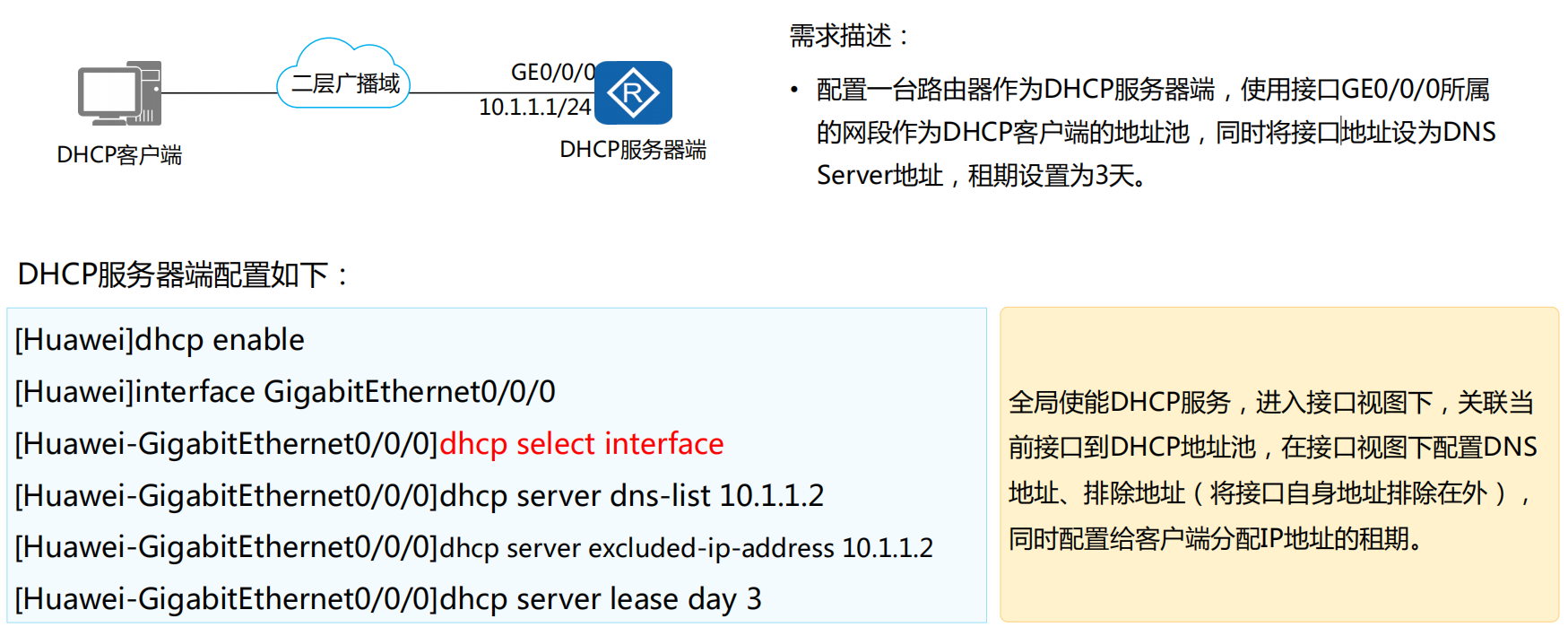Click the "dhcp server lease day 3" command
This screenshot has width=1568, height=636.
(600, 599)
